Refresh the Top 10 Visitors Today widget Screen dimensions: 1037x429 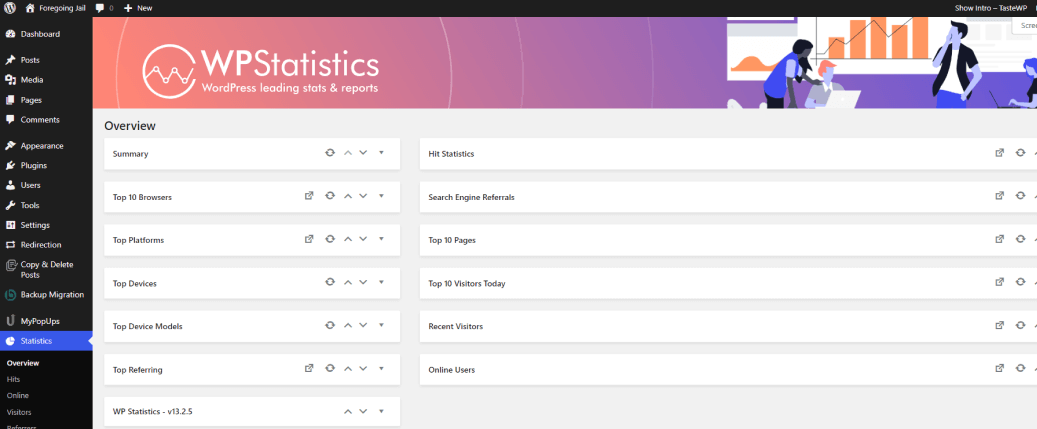coord(1020,282)
